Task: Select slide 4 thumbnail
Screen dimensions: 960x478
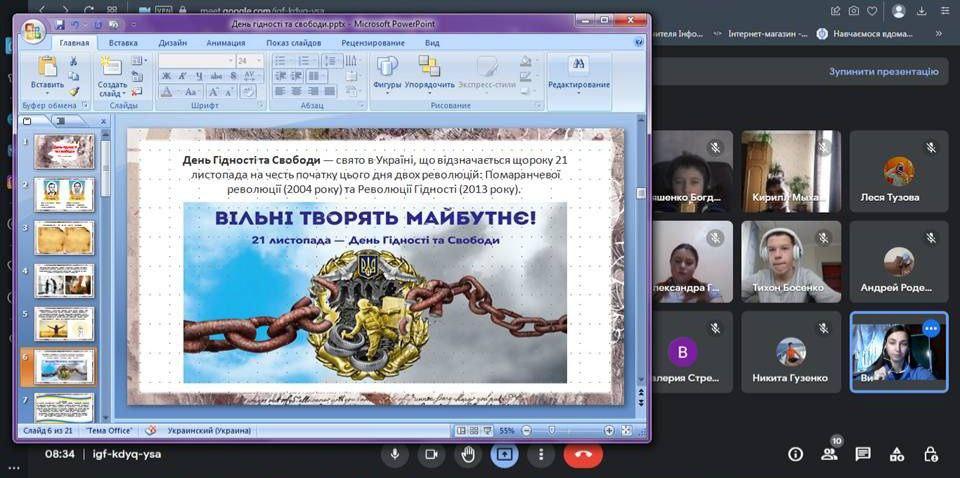Action: tap(64, 280)
